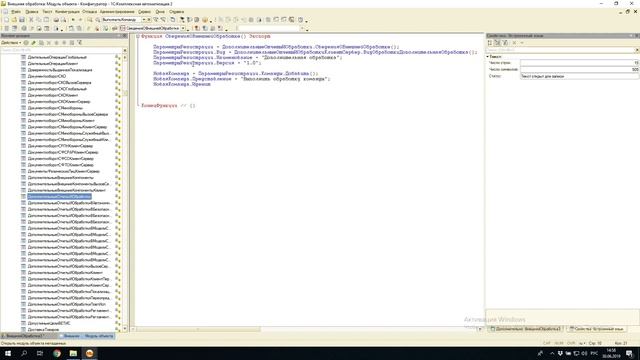The height and width of the screenshot is (360, 640).
Task: Open the Windows notification center
Action: [630, 353]
